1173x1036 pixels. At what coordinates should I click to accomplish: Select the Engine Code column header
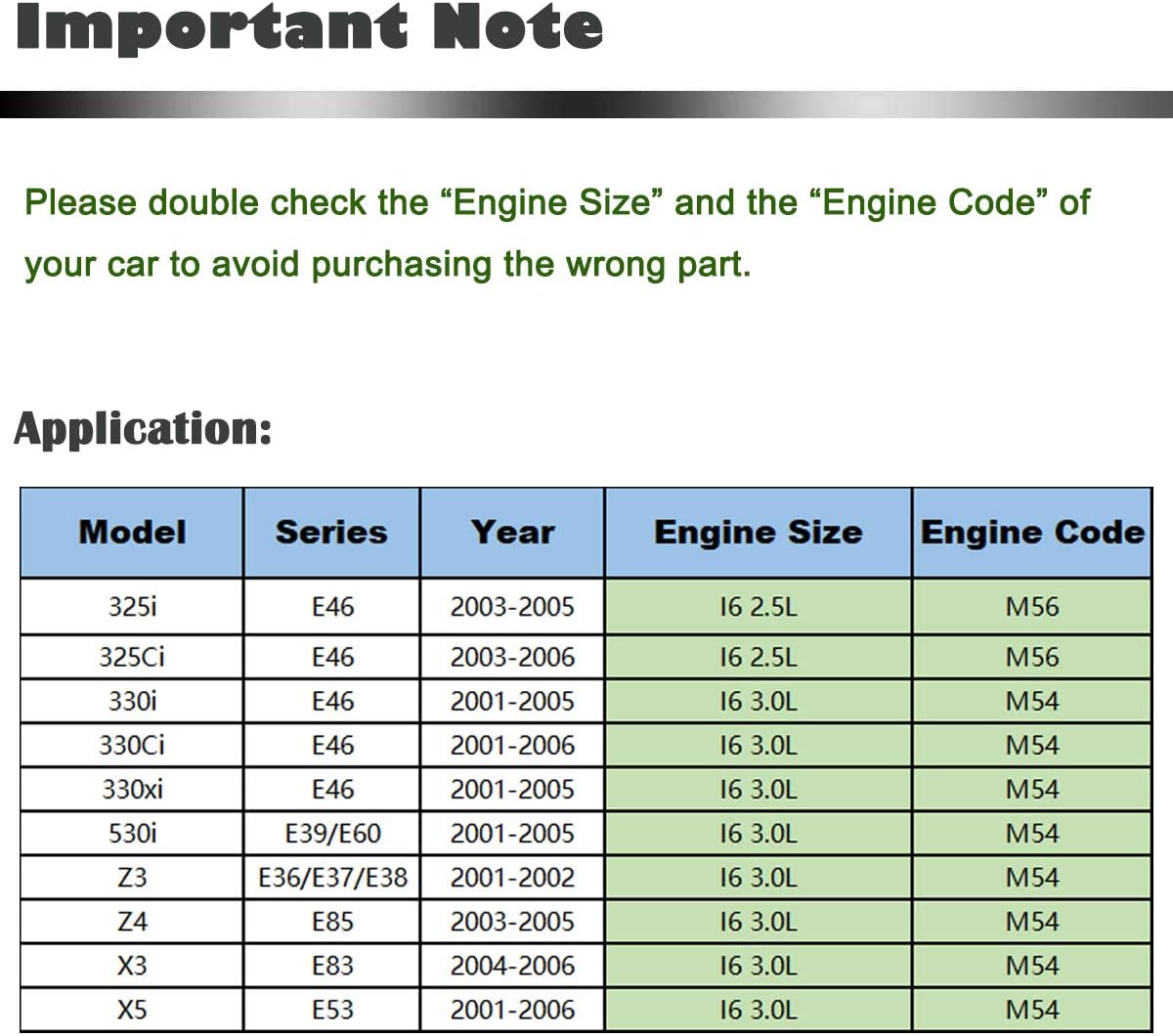[x=1031, y=533]
